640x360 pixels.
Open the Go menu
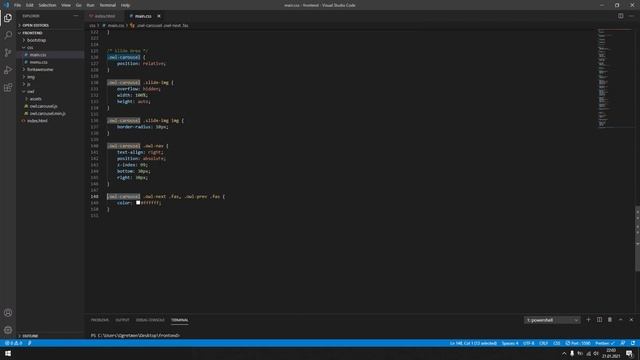click(x=78, y=5)
